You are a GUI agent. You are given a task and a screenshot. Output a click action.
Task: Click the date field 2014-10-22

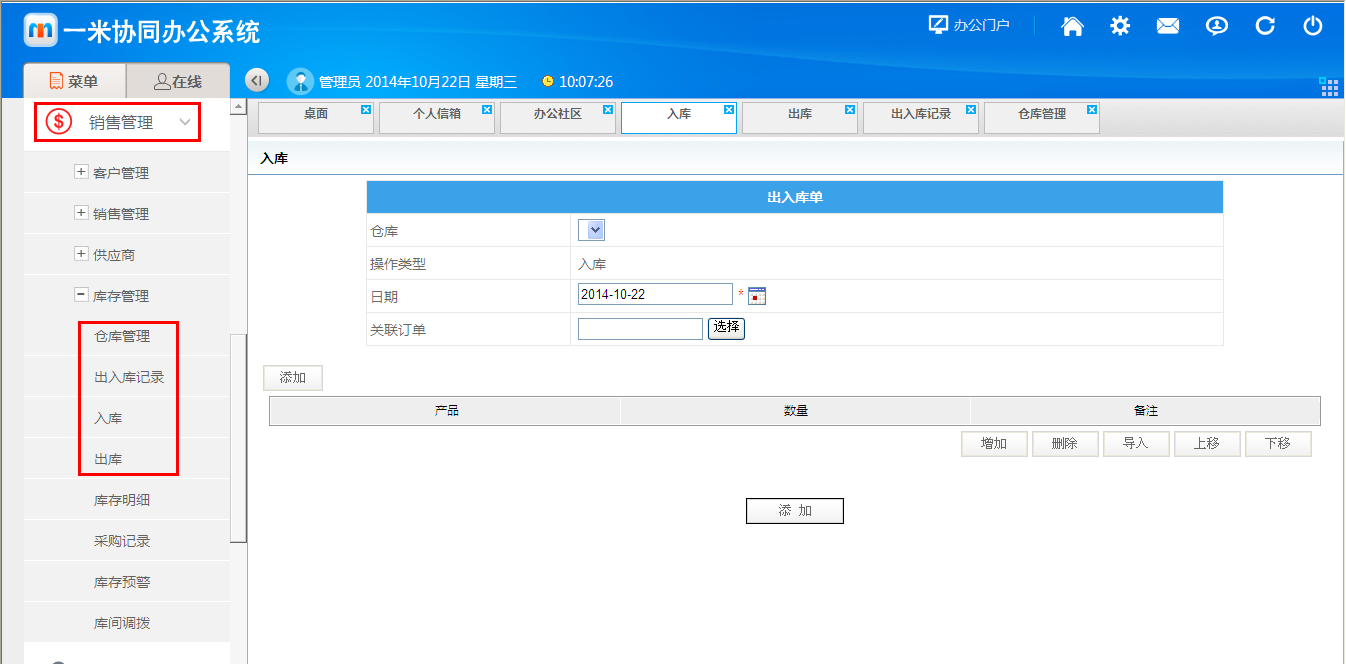tap(655, 294)
